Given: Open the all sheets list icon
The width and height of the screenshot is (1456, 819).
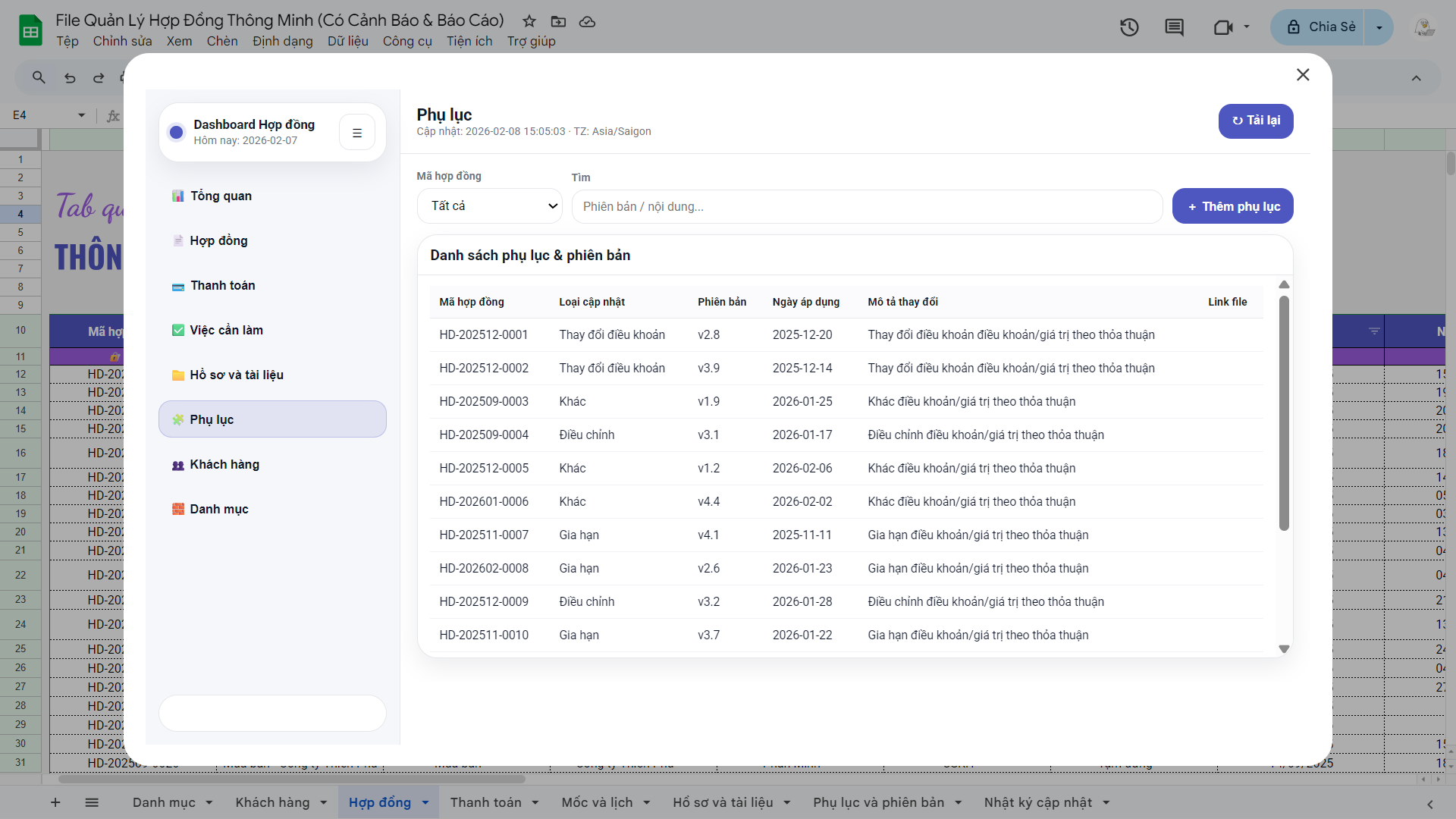Looking at the screenshot, I should coord(92,802).
